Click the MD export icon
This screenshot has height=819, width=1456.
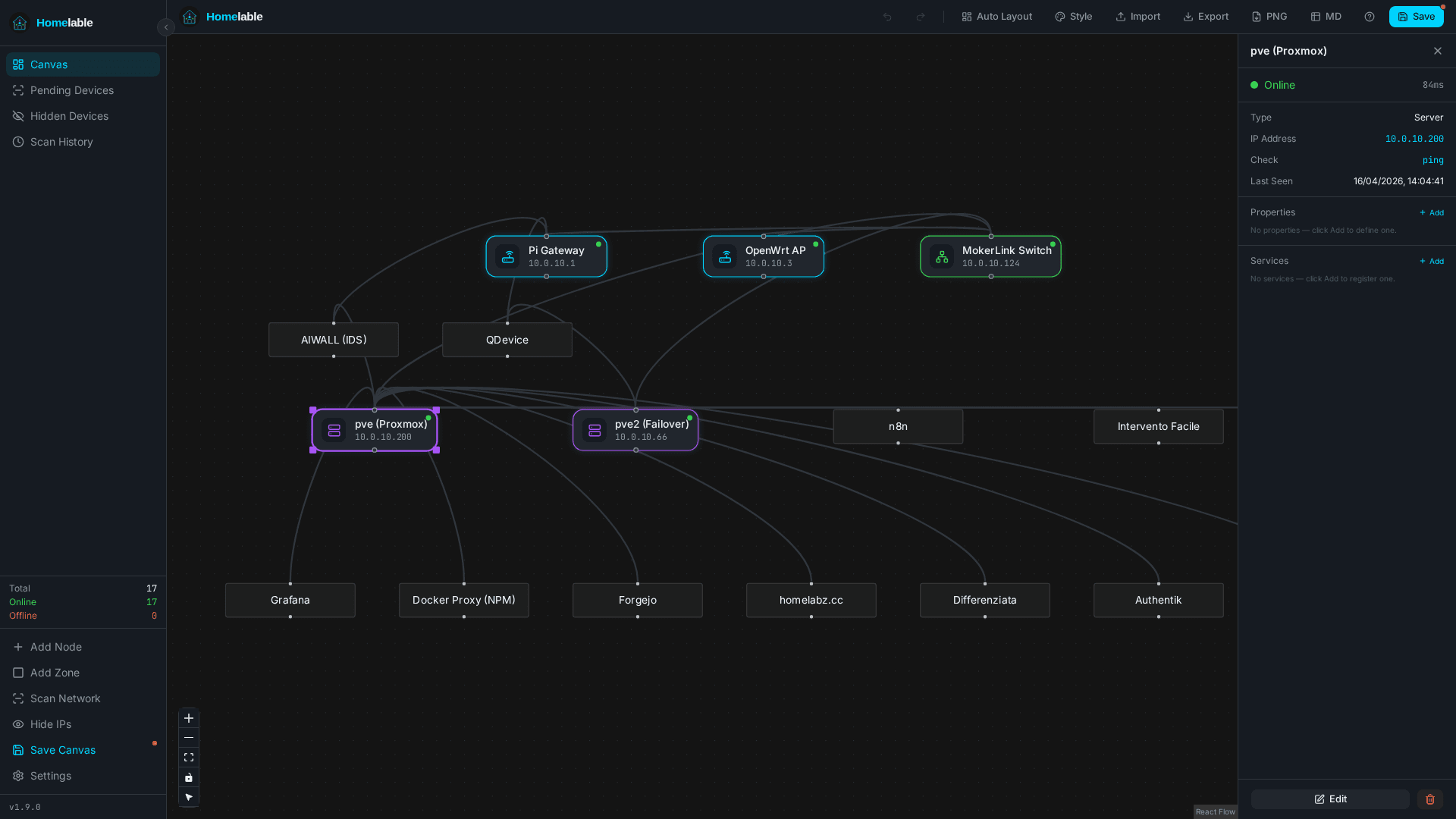coord(1315,16)
